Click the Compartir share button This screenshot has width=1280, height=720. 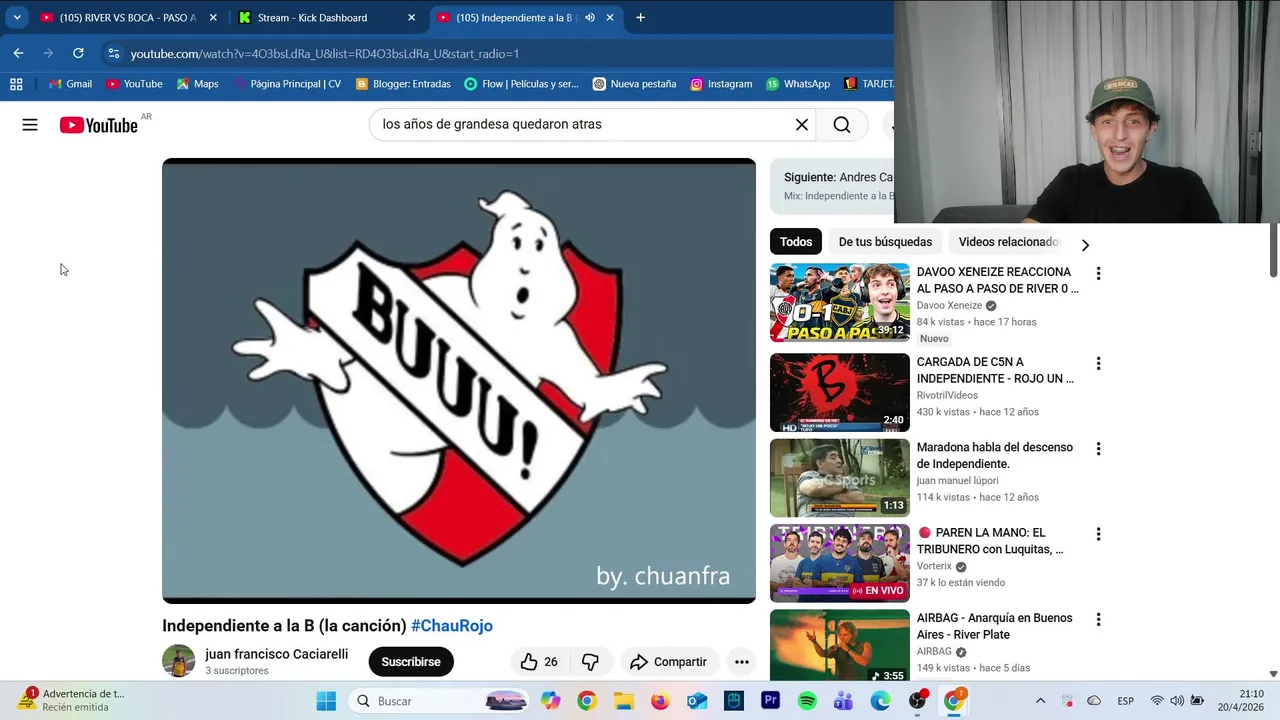click(668, 662)
